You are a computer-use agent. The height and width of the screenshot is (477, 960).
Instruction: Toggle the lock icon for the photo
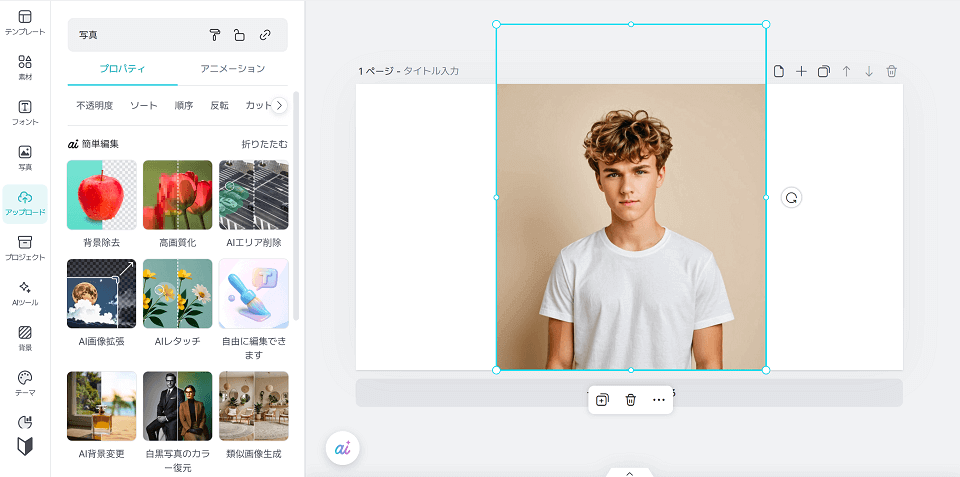point(239,35)
